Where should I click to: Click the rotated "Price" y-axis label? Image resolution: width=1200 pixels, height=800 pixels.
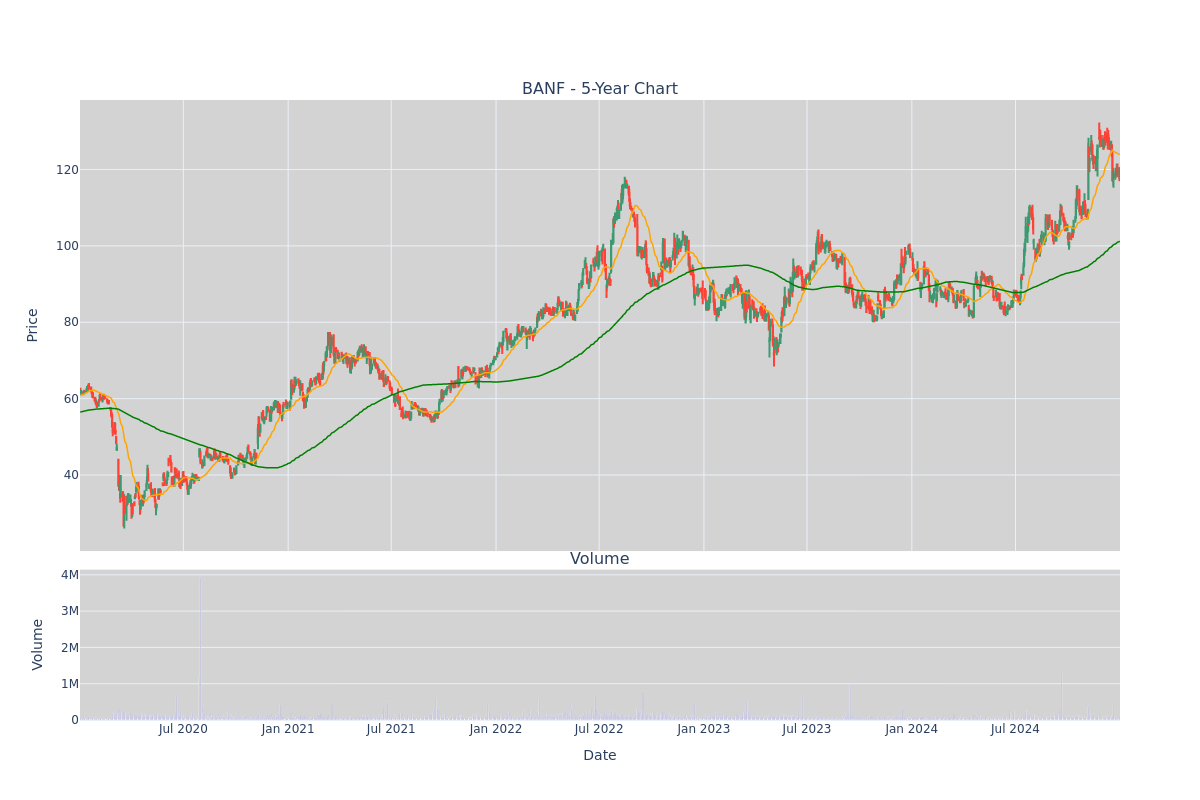coord(33,325)
